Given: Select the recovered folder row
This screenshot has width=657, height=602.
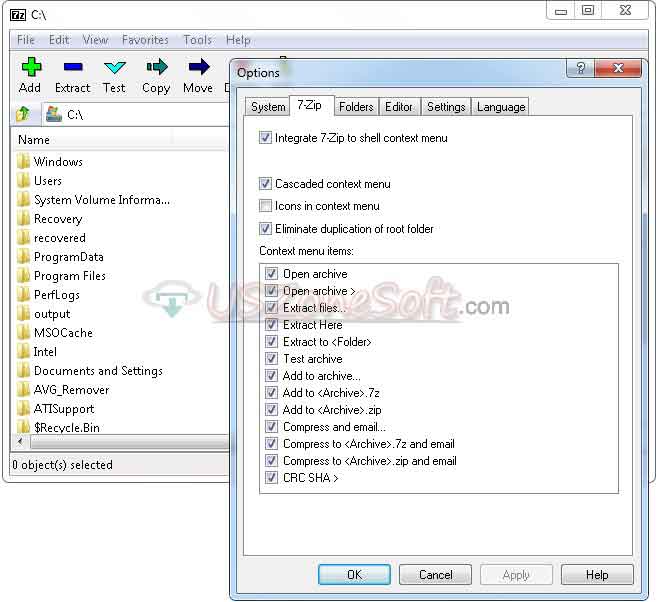Looking at the screenshot, I should 59,238.
